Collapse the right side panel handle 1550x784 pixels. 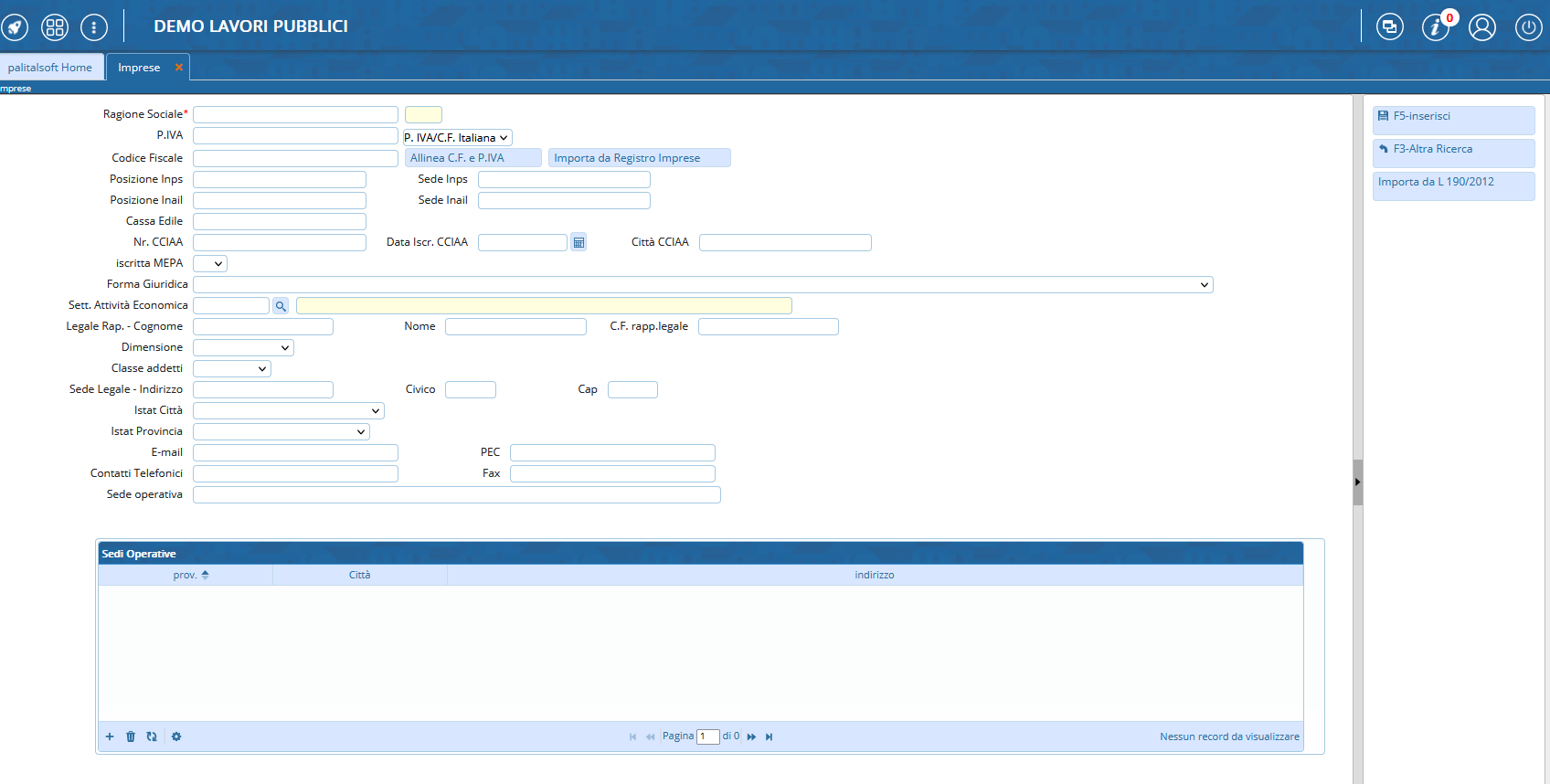point(1358,482)
